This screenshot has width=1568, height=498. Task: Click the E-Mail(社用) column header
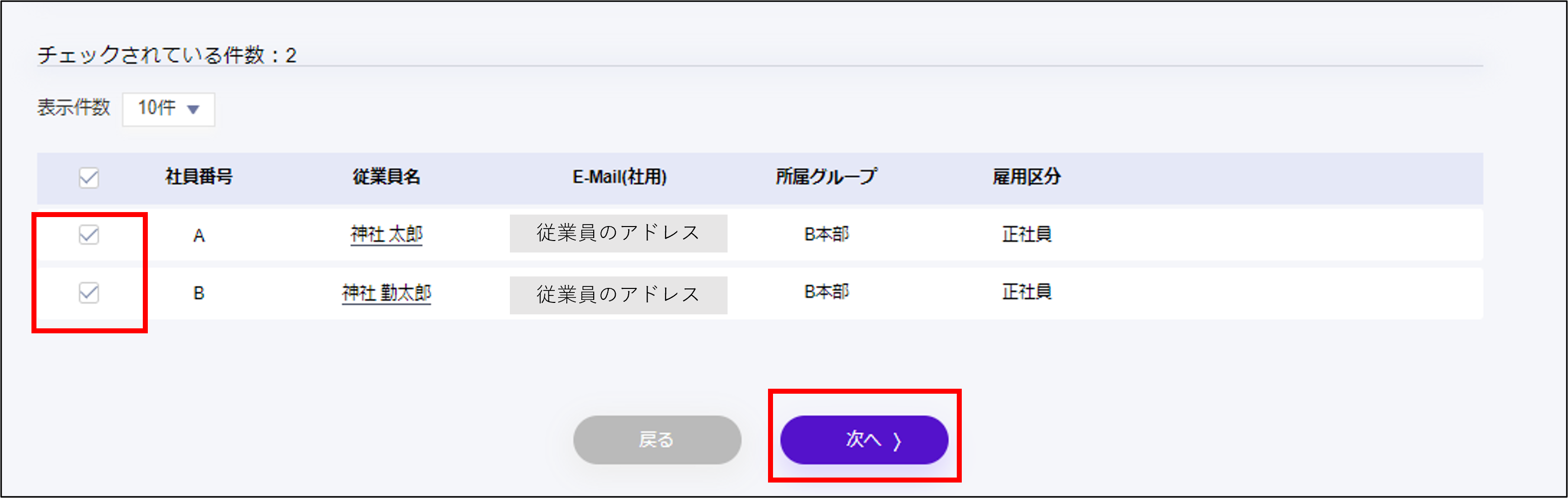click(619, 177)
